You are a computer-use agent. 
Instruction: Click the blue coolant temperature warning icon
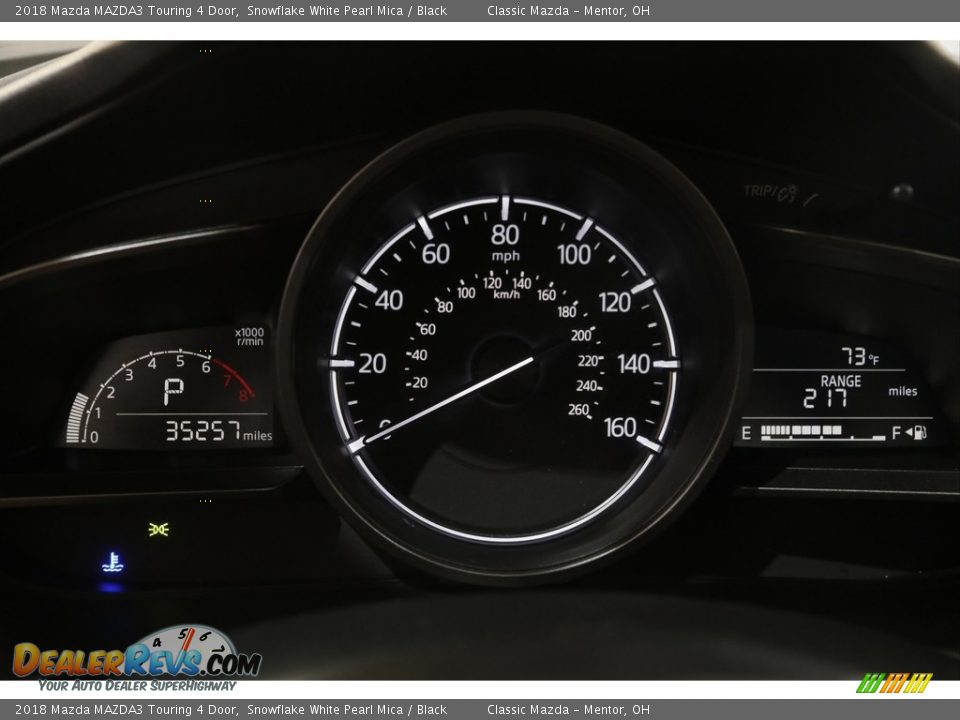[x=113, y=563]
